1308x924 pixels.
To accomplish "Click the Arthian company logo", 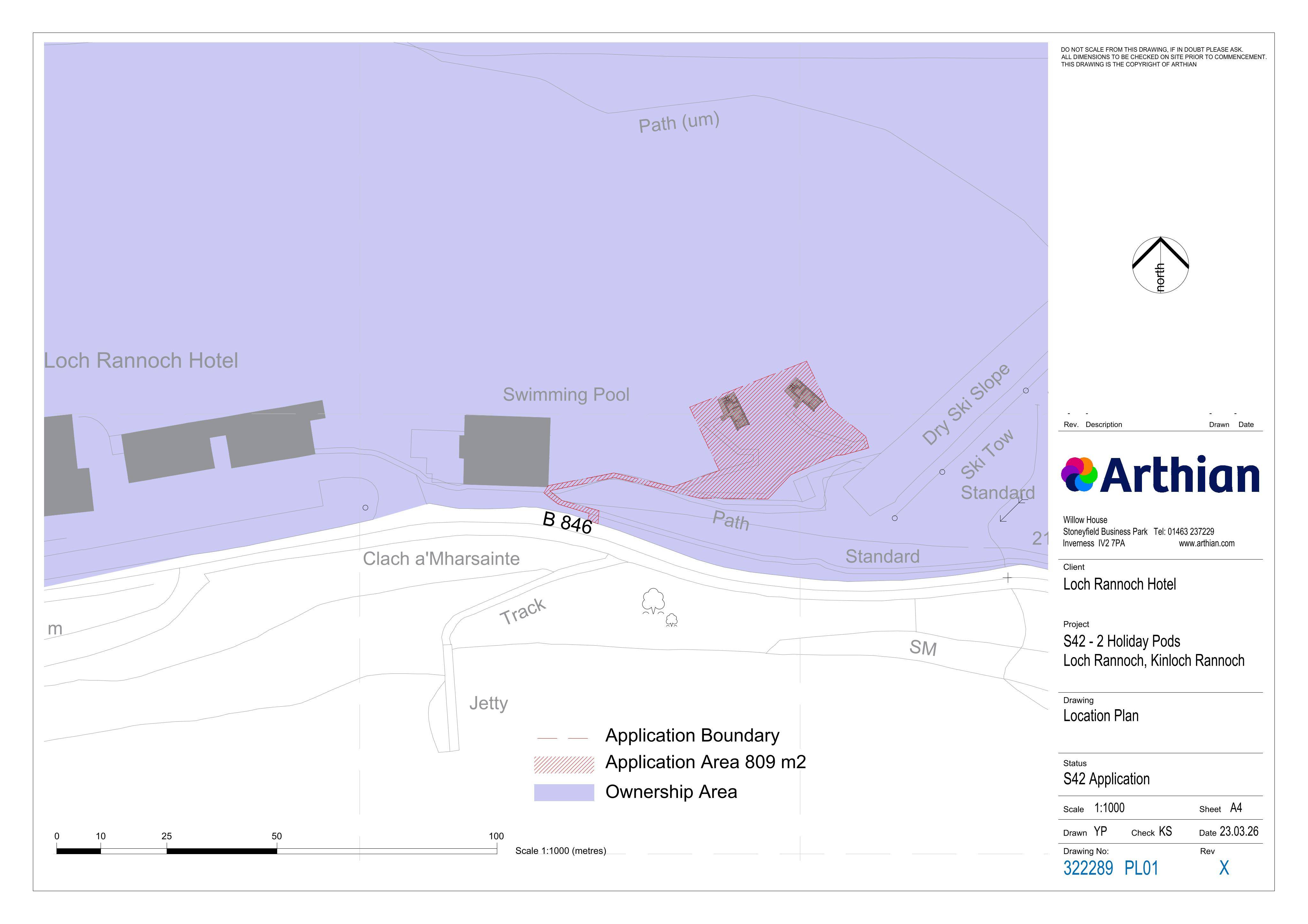I will [1160, 474].
